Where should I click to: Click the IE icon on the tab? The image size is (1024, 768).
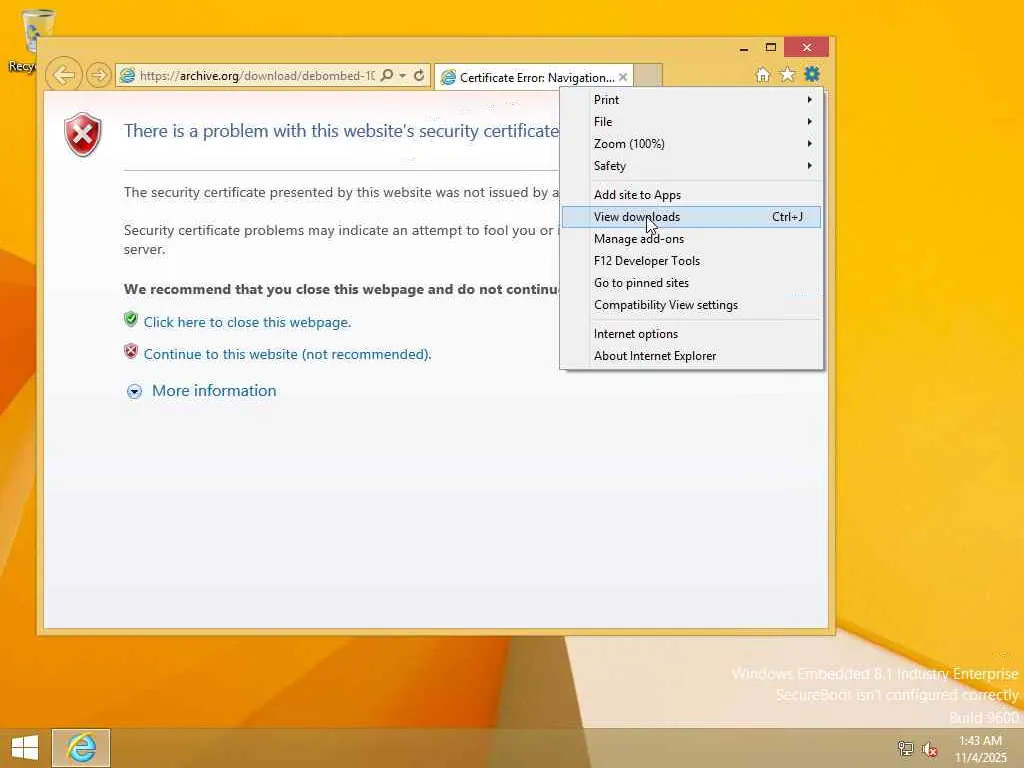tap(448, 78)
